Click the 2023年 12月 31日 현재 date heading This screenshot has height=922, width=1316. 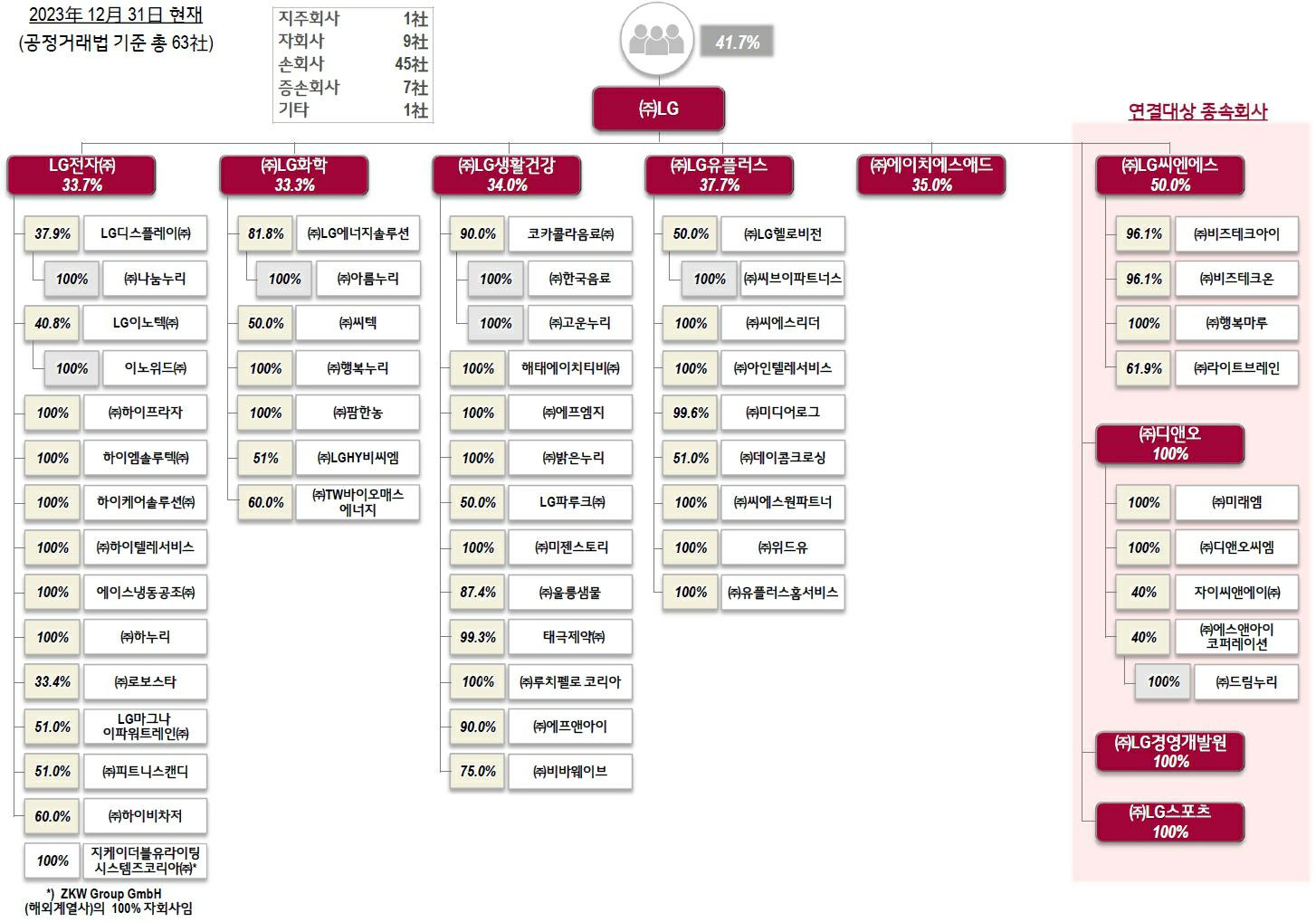tap(116, 15)
